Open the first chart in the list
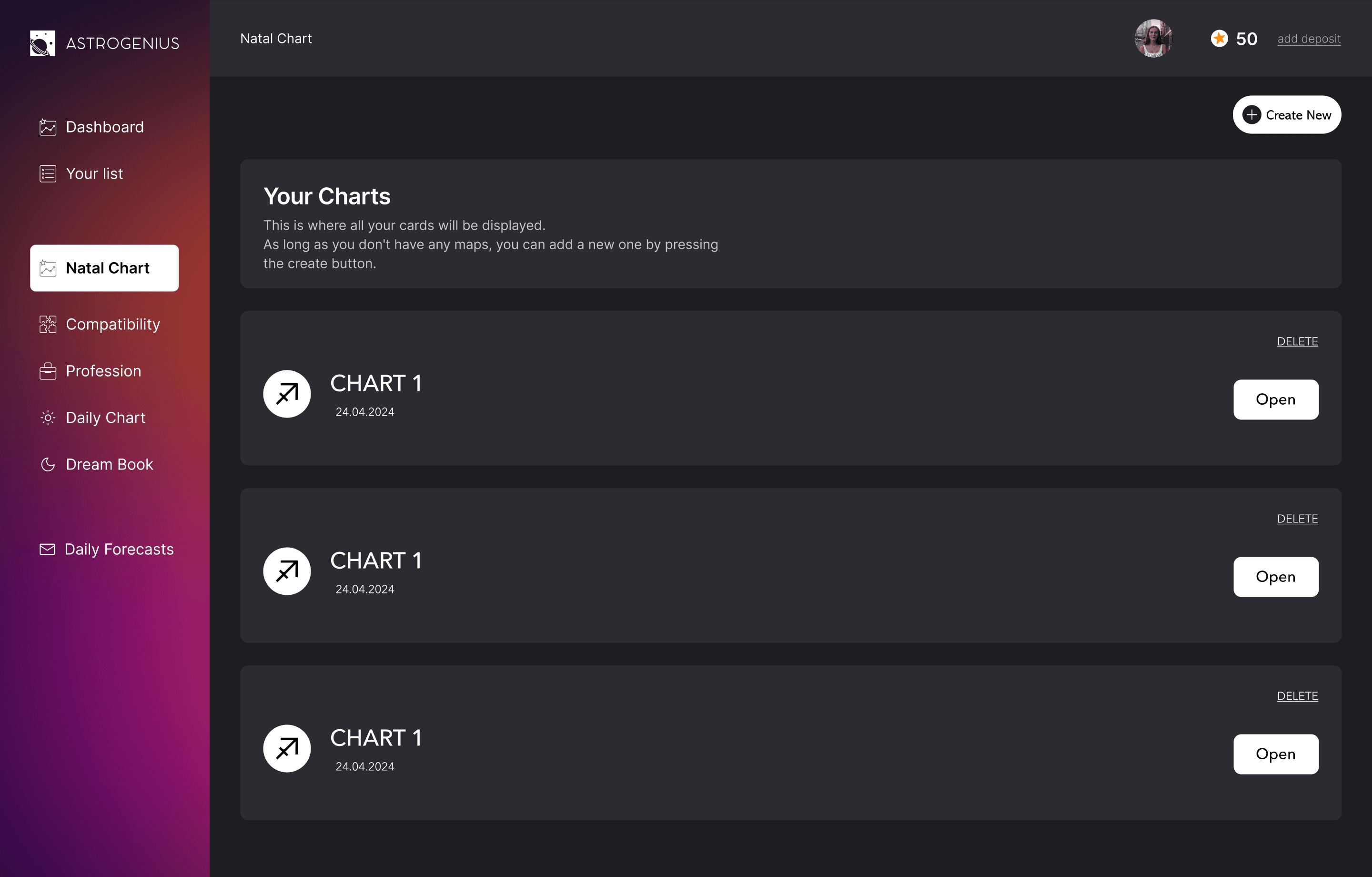 pos(1275,400)
